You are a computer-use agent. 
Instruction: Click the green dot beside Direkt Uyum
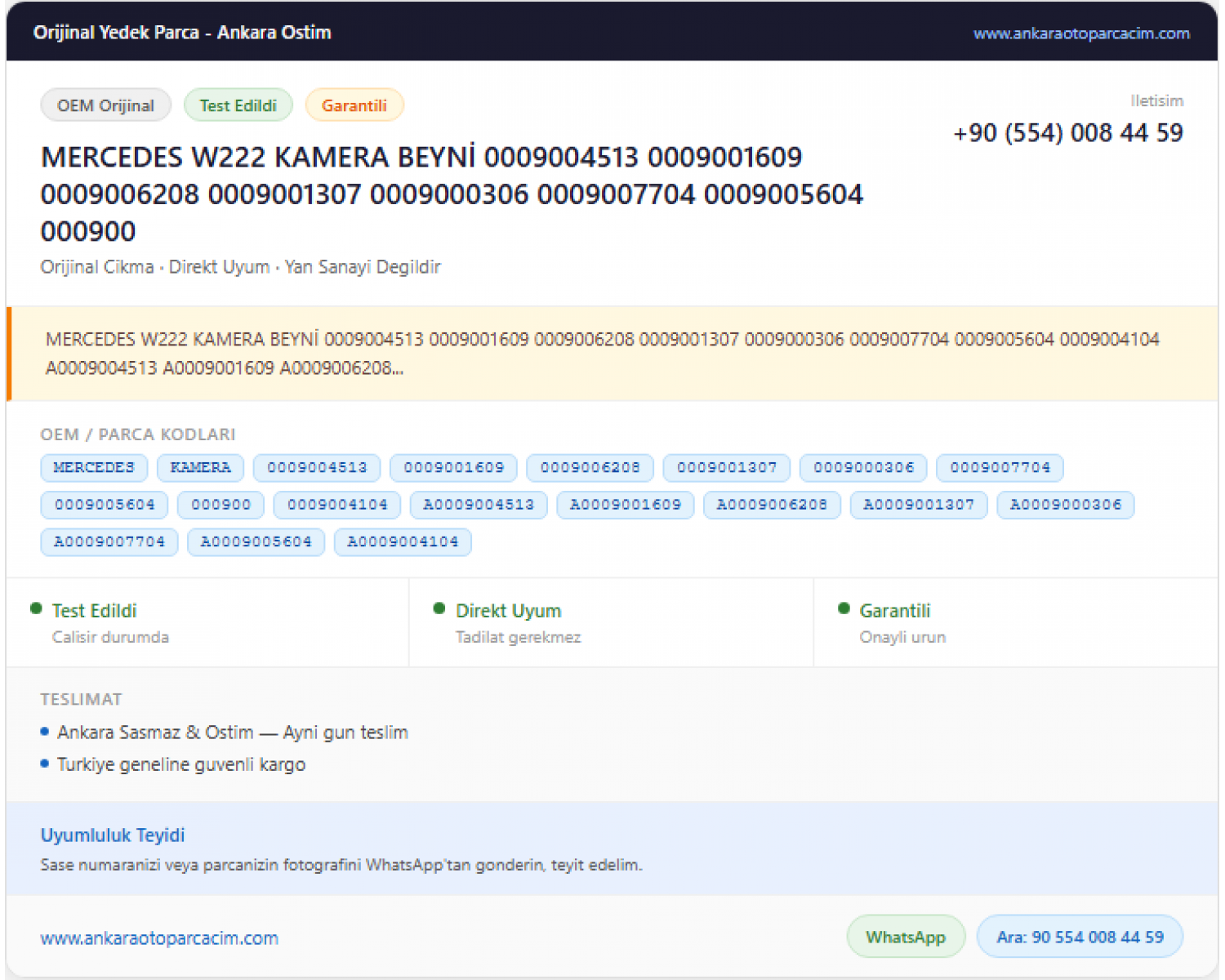[439, 608]
